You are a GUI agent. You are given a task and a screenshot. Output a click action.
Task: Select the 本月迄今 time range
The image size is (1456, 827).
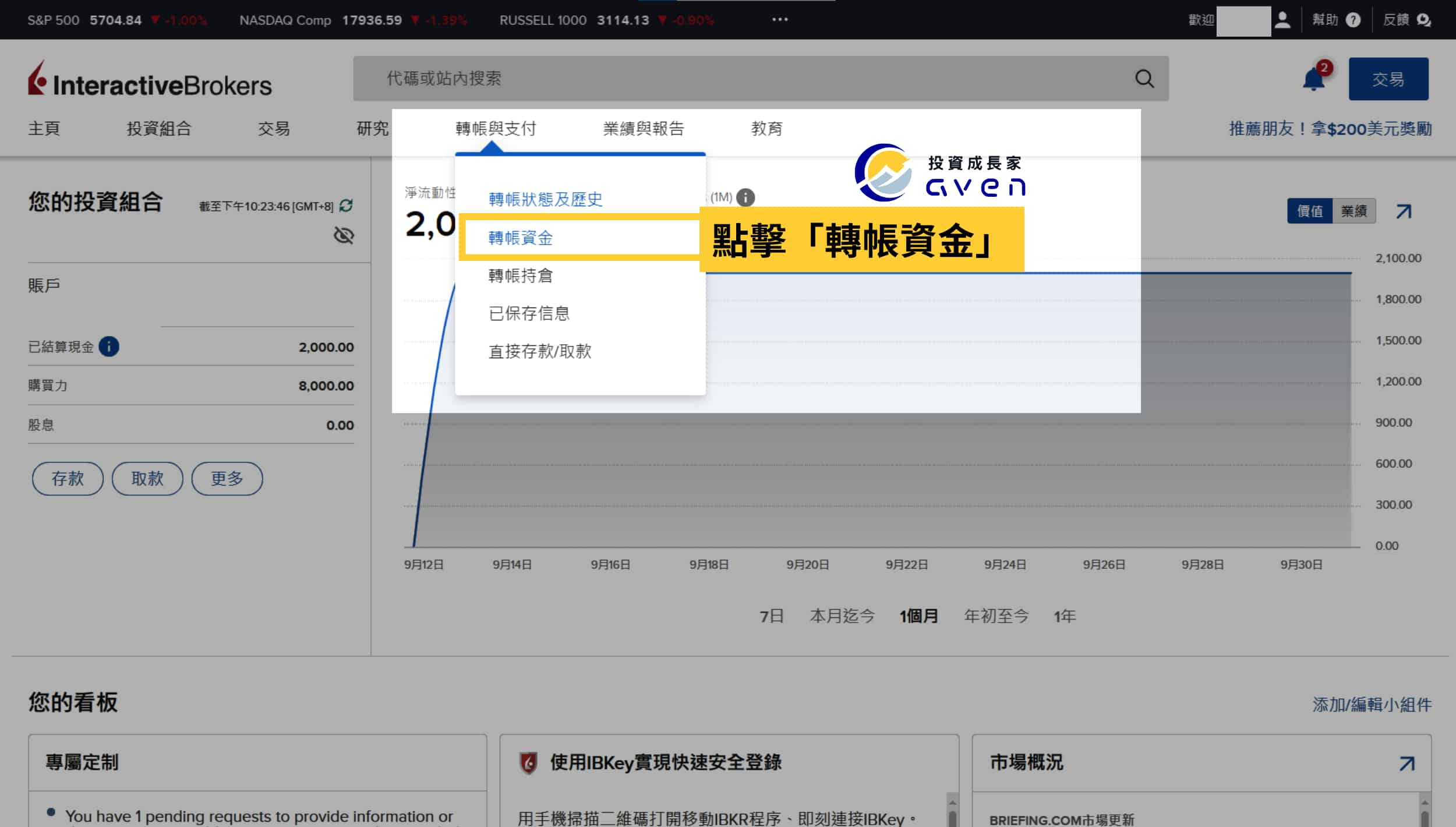[842, 616]
